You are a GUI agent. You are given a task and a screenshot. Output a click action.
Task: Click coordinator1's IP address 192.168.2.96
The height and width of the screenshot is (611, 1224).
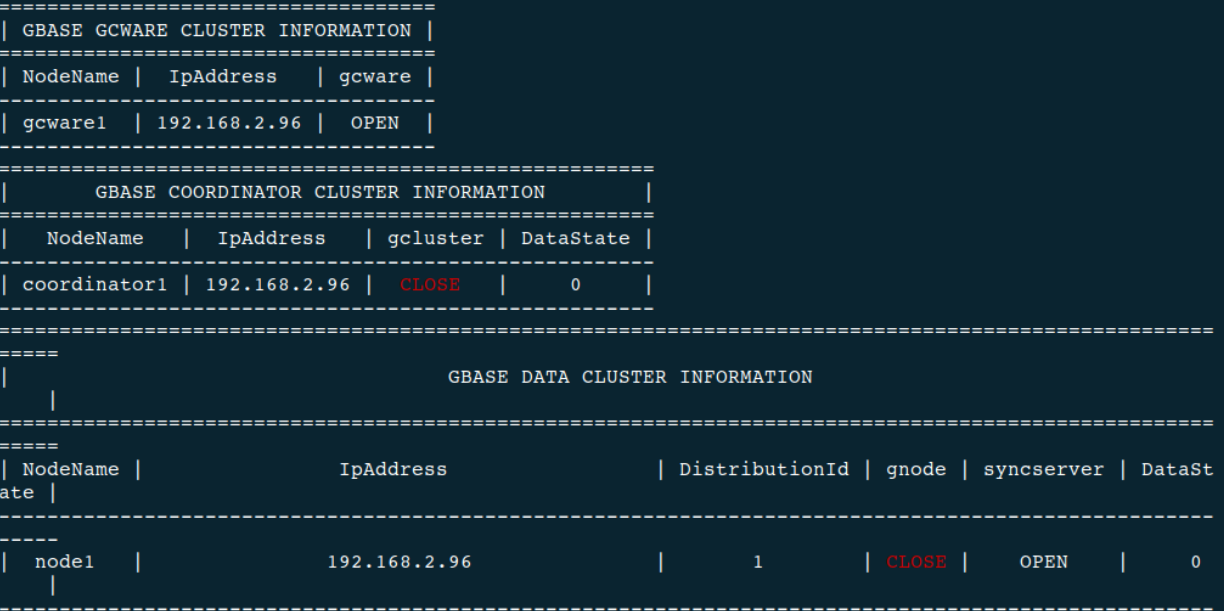pyautogui.click(x=278, y=284)
